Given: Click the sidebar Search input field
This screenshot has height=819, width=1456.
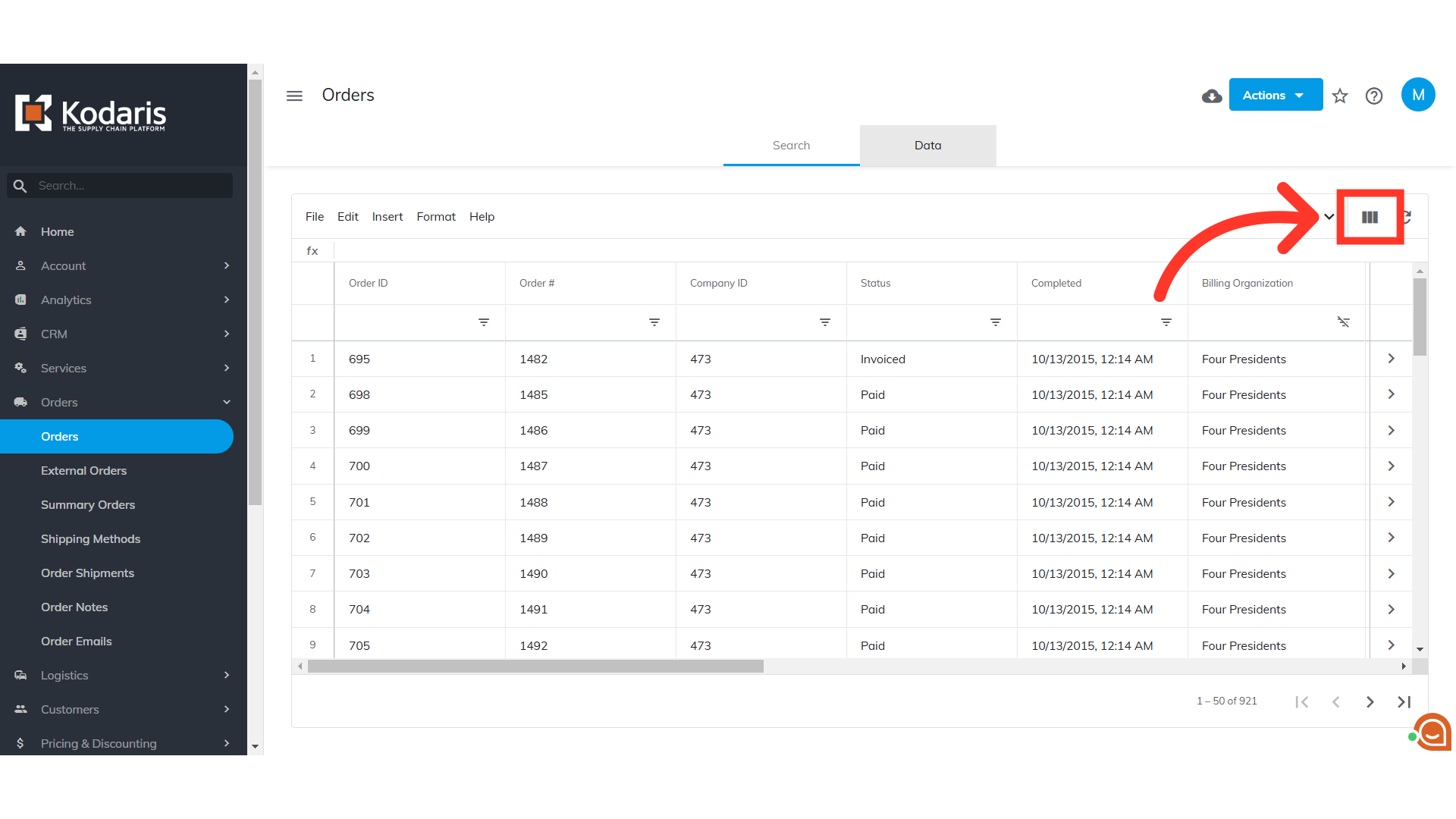Looking at the screenshot, I should [x=129, y=186].
